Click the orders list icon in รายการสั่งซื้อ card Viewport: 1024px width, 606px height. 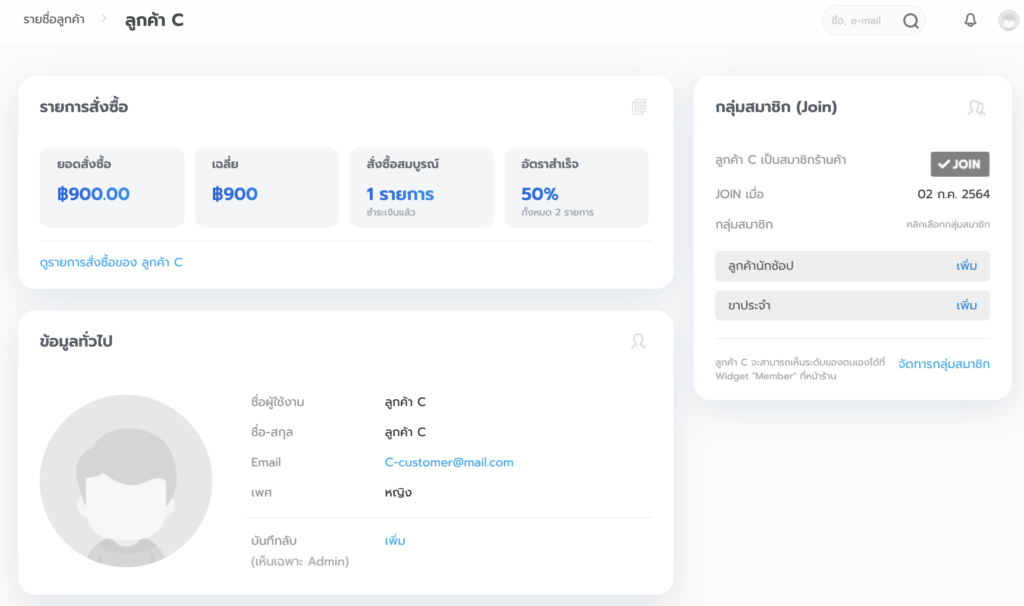tap(639, 107)
